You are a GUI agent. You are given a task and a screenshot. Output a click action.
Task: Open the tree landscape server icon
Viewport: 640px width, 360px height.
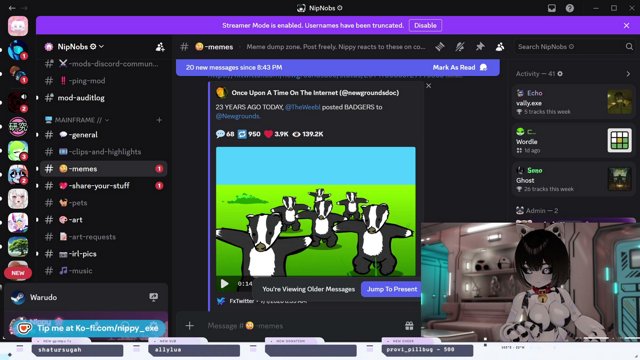(18, 247)
